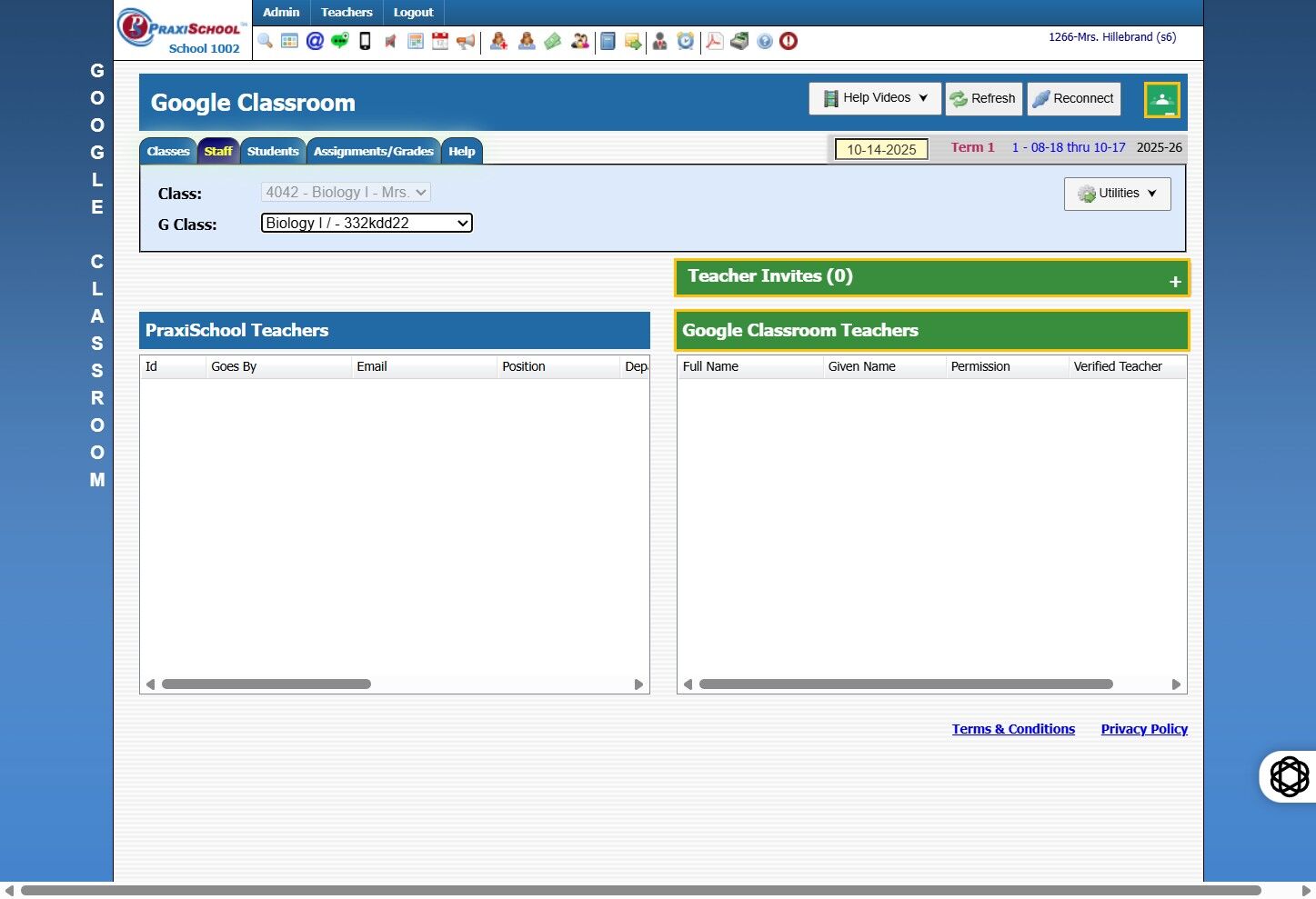Viewport: 1316px width, 899px height.
Task: Click the Id column header
Action: point(173,366)
